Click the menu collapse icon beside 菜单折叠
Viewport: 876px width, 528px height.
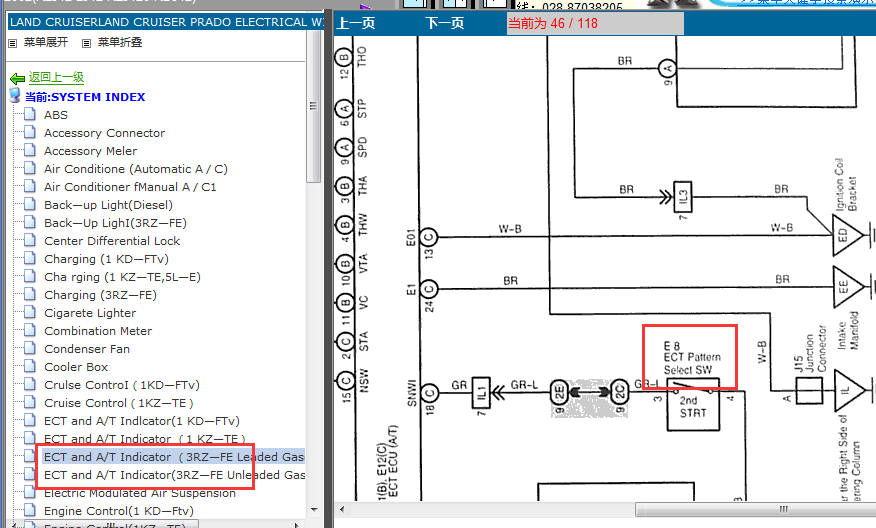(x=86, y=43)
